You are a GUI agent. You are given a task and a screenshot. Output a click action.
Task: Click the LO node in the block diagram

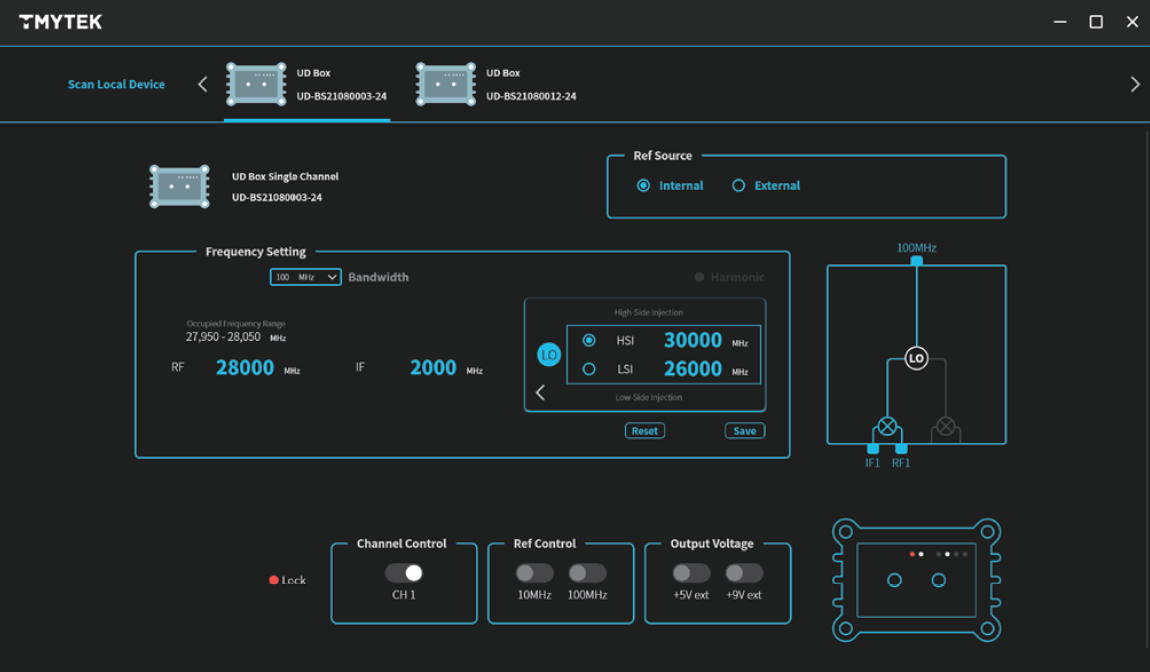tap(916, 358)
